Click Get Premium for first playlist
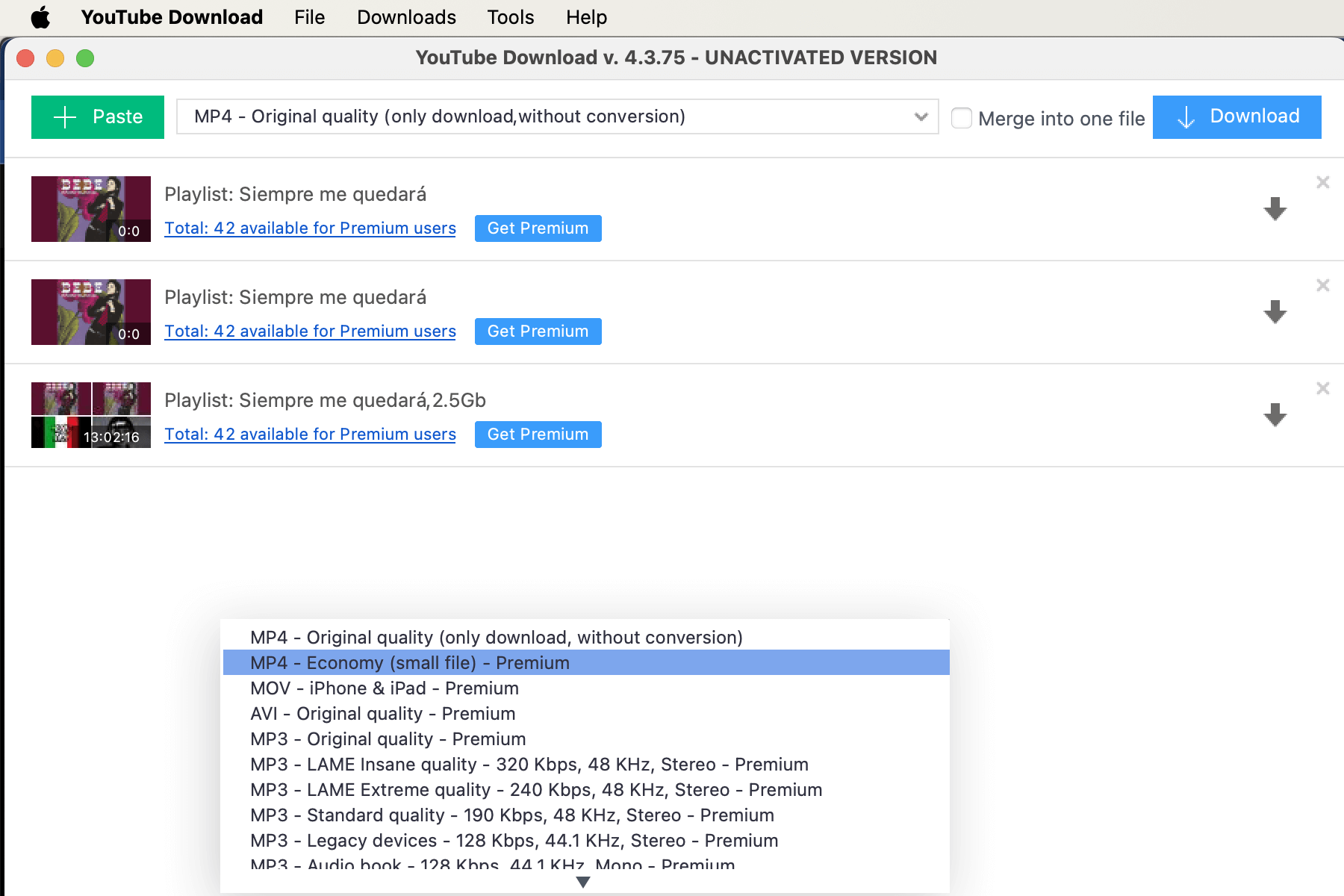1344x896 pixels. (x=538, y=228)
